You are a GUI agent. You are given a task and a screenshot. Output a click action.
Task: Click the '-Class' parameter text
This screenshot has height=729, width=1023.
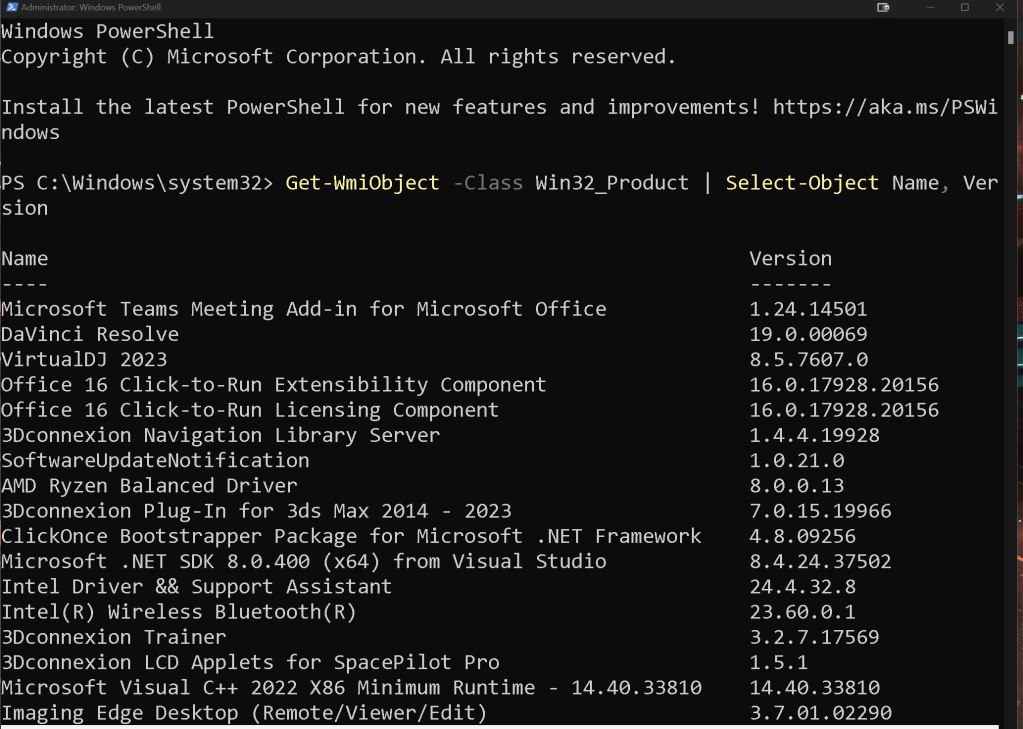click(x=487, y=183)
